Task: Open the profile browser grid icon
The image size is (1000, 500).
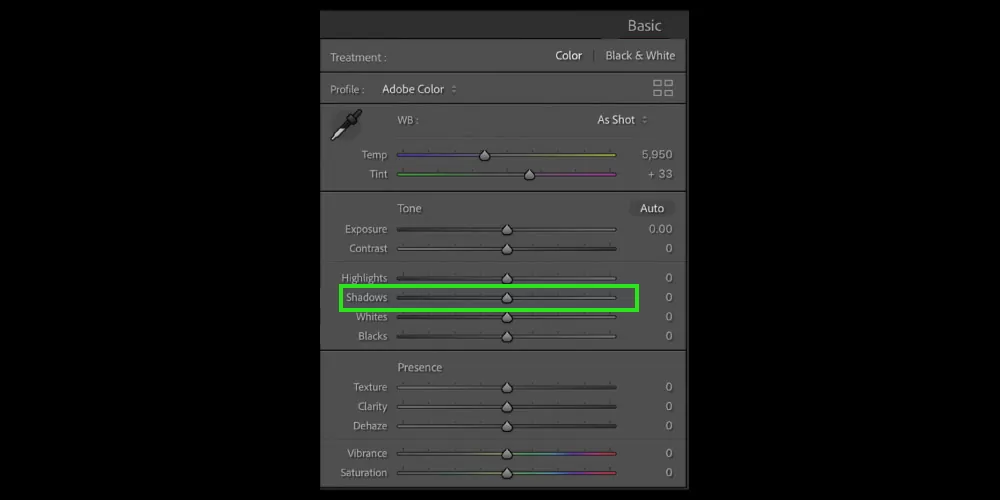Action: [x=663, y=88]
